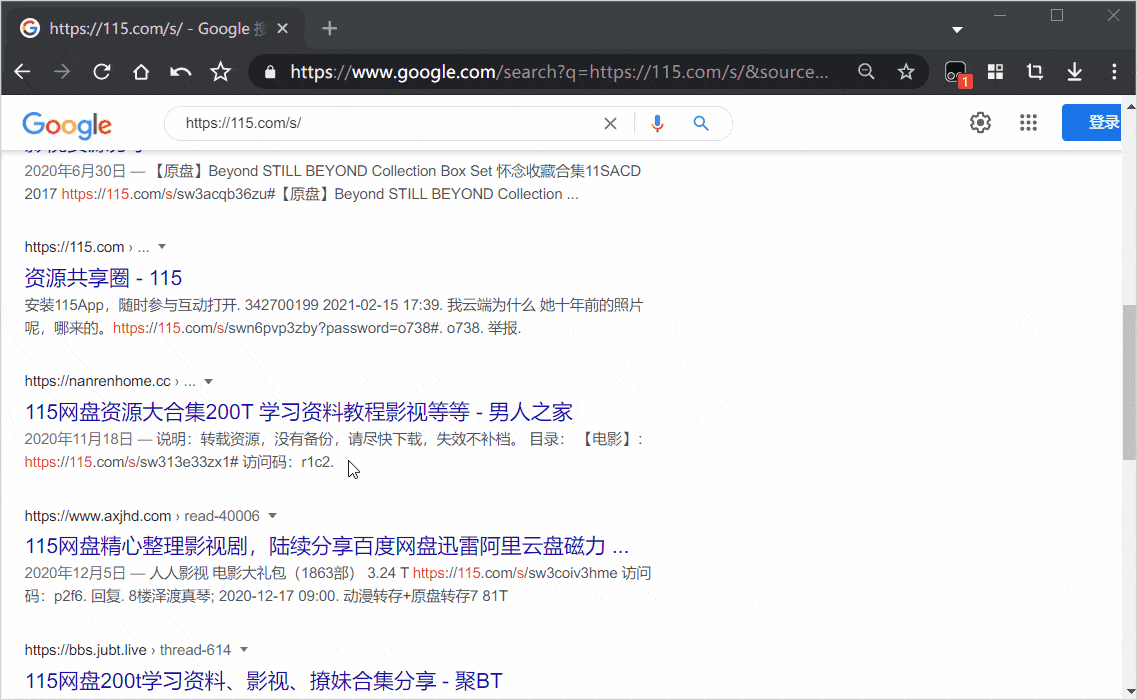Open the Chrome three-dot menu

click(x=1114, y=72)
